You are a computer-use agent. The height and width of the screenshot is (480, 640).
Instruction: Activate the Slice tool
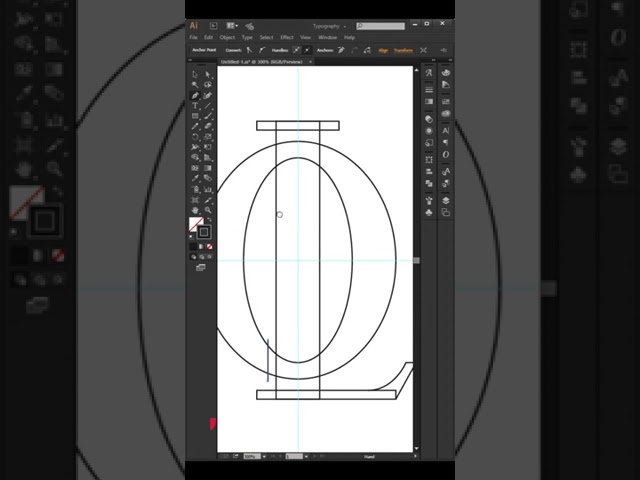click(208, 200)
